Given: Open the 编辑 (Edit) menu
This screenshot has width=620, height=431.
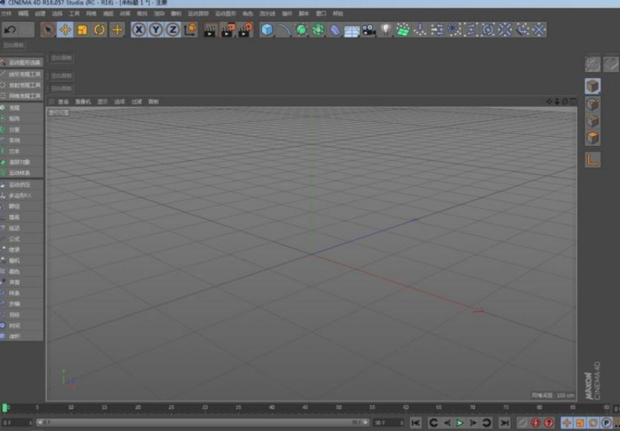Looking at the screenshot, I should click(23, 13).
